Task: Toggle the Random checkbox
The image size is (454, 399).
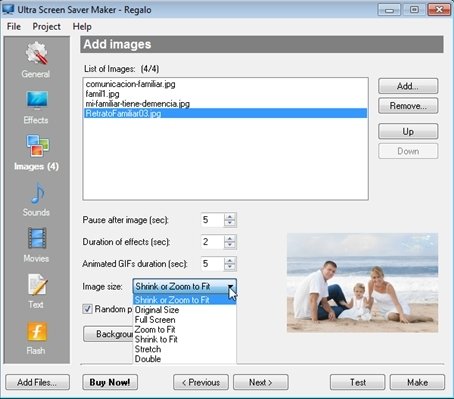Action: coord(87,309)
